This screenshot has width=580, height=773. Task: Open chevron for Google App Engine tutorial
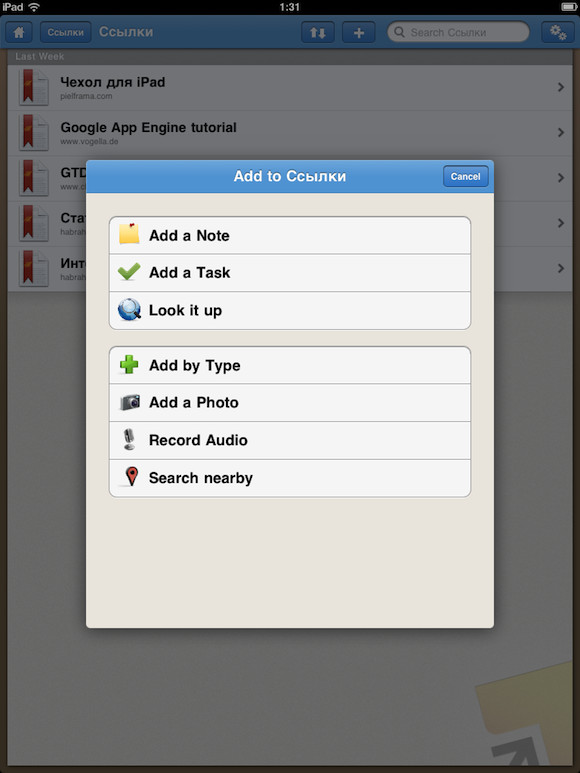coord(560,133)
